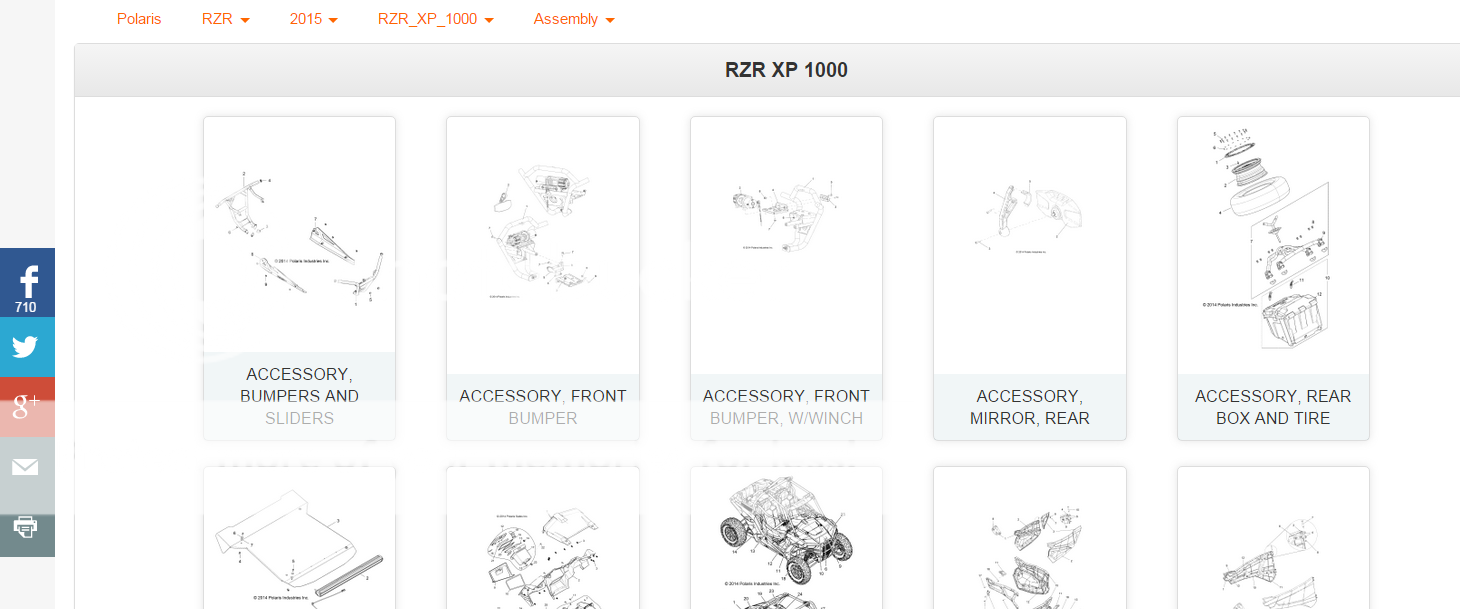Click the Twitter share icon
This screenshot has height=609, width=1460.
[x=27, y=347]
